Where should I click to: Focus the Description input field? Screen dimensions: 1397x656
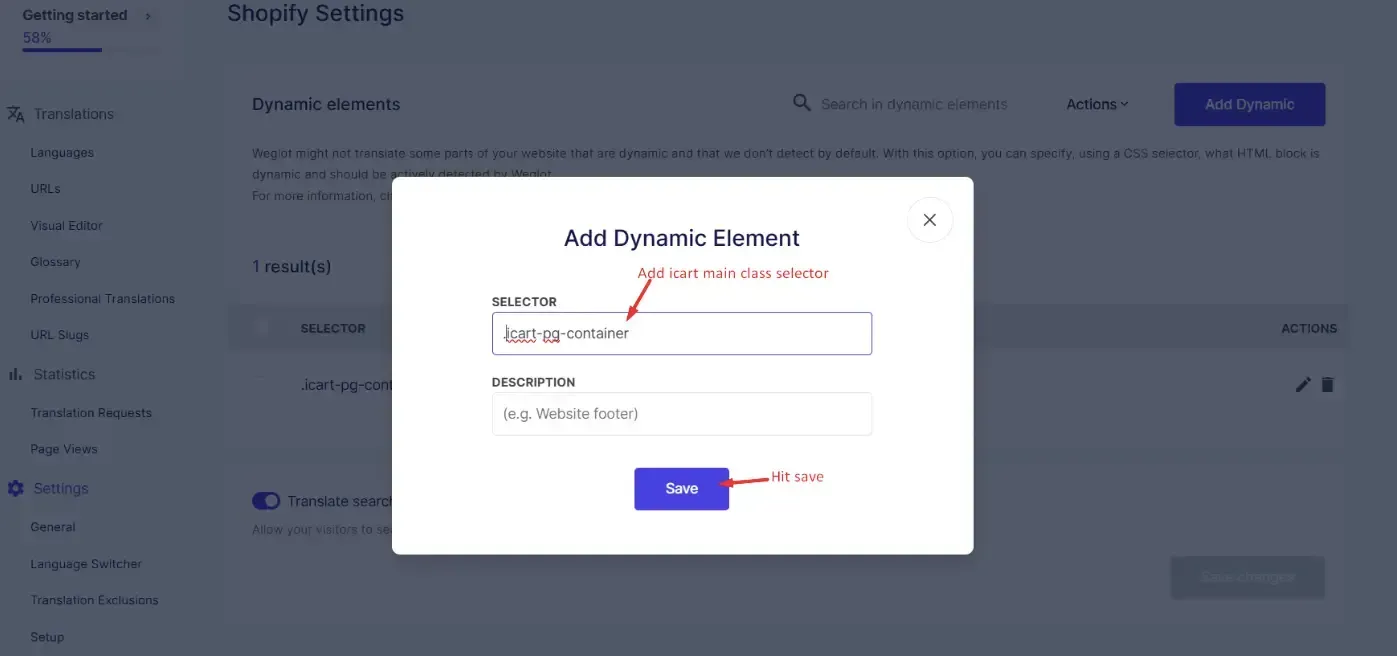coord(682,414)
